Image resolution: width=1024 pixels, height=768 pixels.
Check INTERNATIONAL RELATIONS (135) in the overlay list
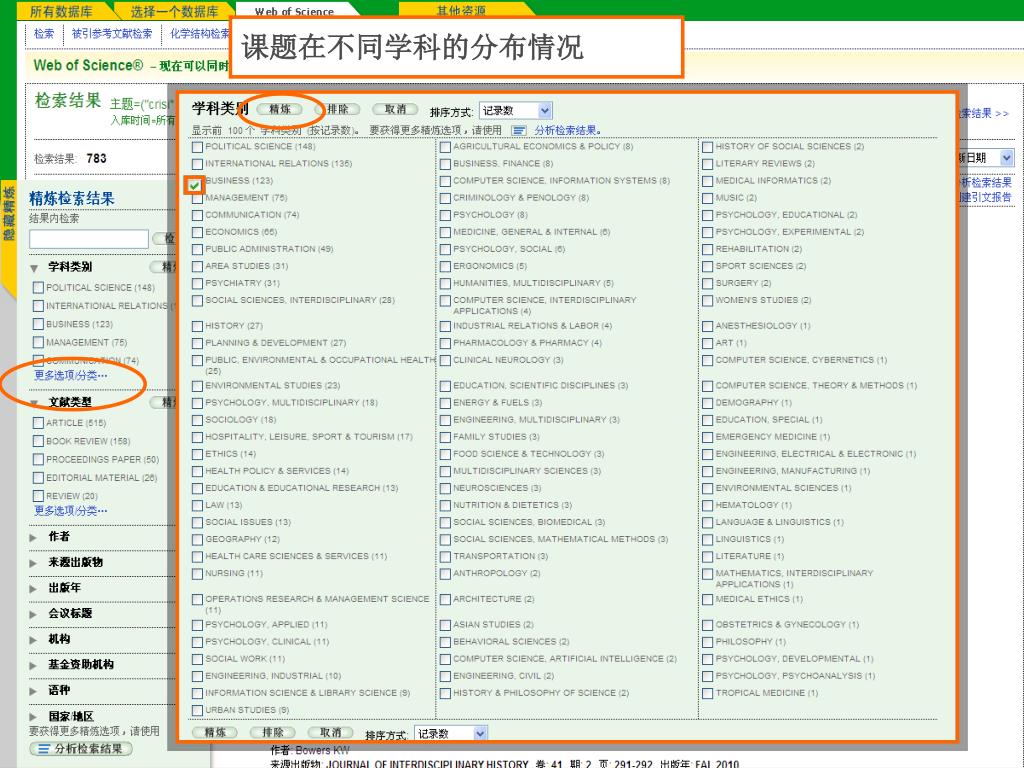197,164
